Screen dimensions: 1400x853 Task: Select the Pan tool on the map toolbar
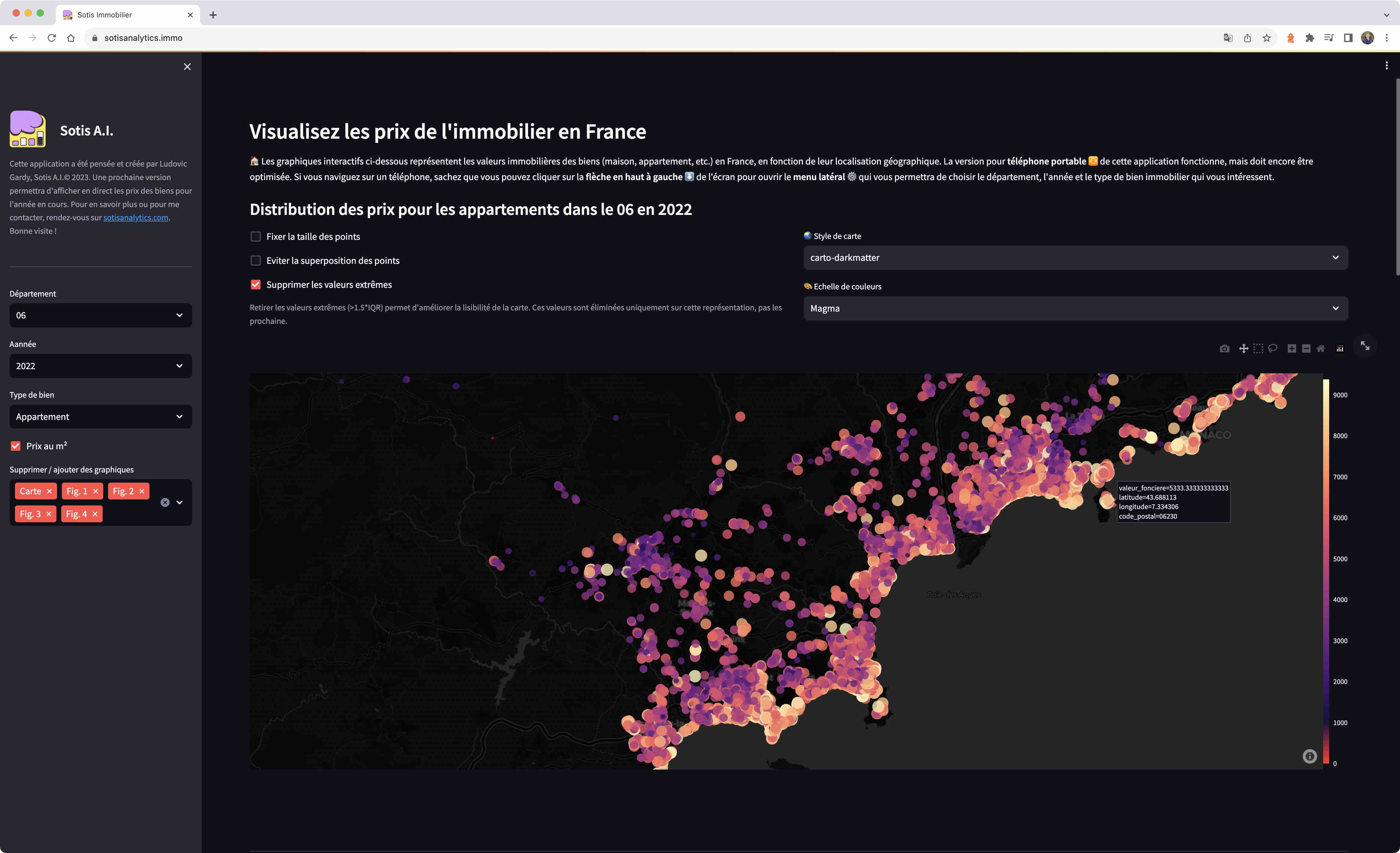click(x=1244, y=348)
